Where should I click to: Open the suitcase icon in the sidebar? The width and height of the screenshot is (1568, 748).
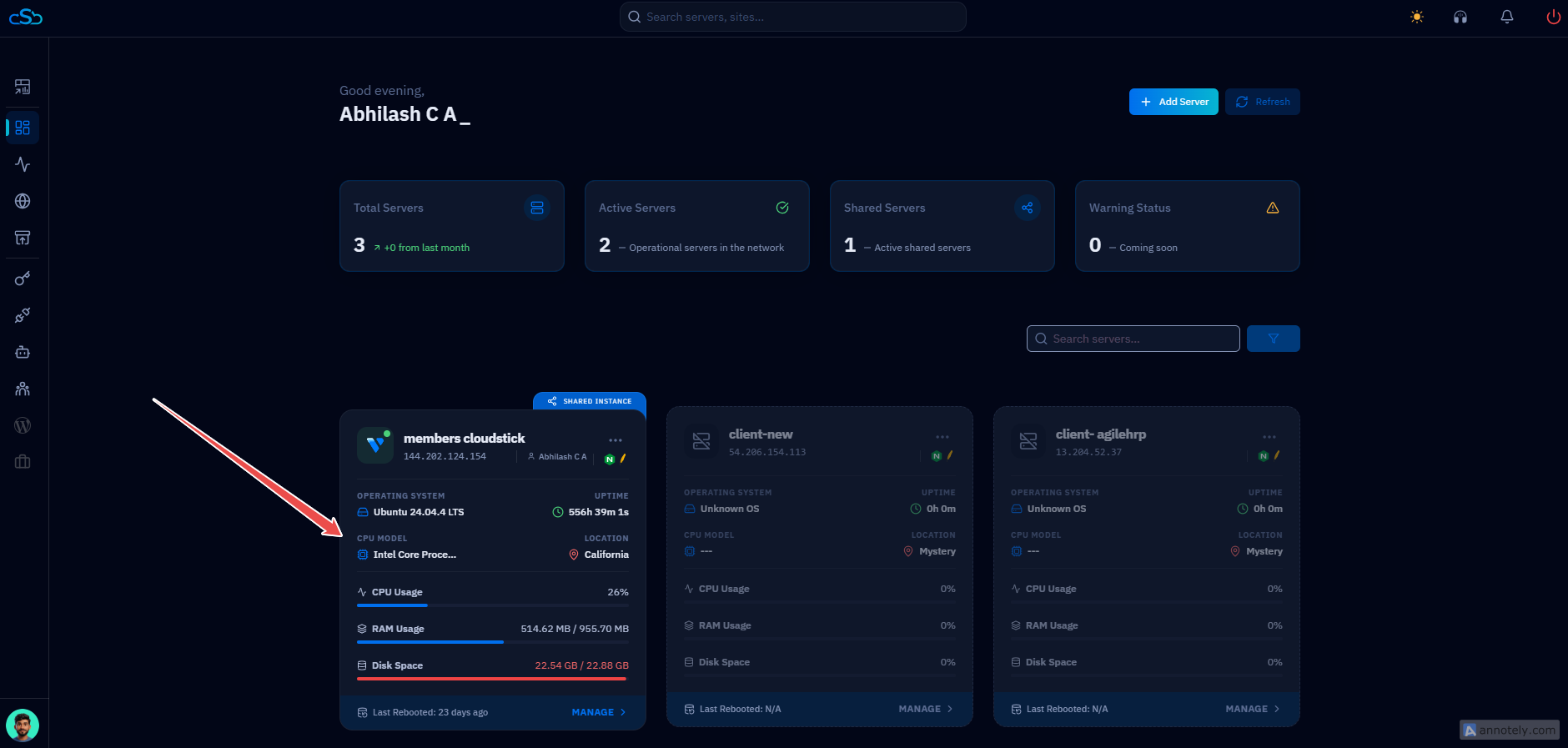click(x=23, y=462)
